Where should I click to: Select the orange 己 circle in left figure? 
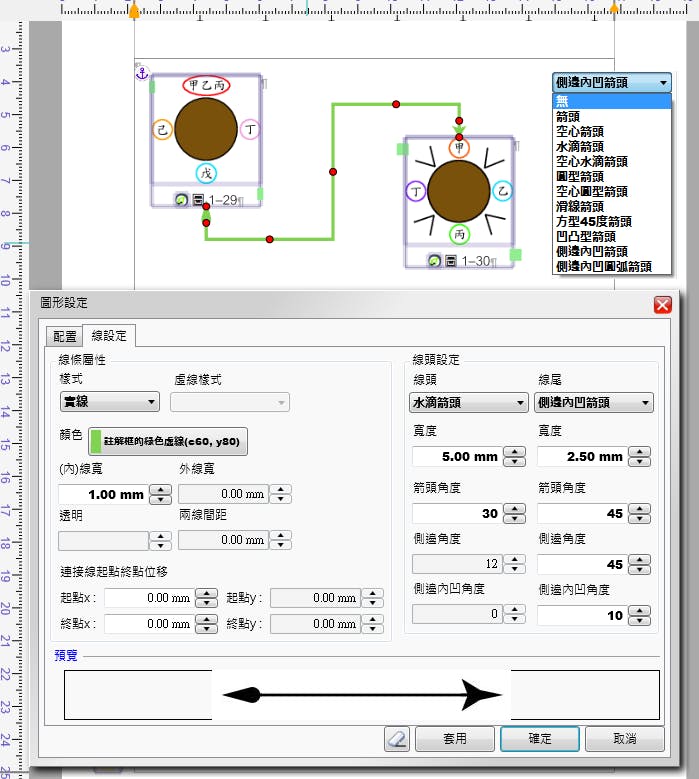pyautogui.click(x=162, y=130)
